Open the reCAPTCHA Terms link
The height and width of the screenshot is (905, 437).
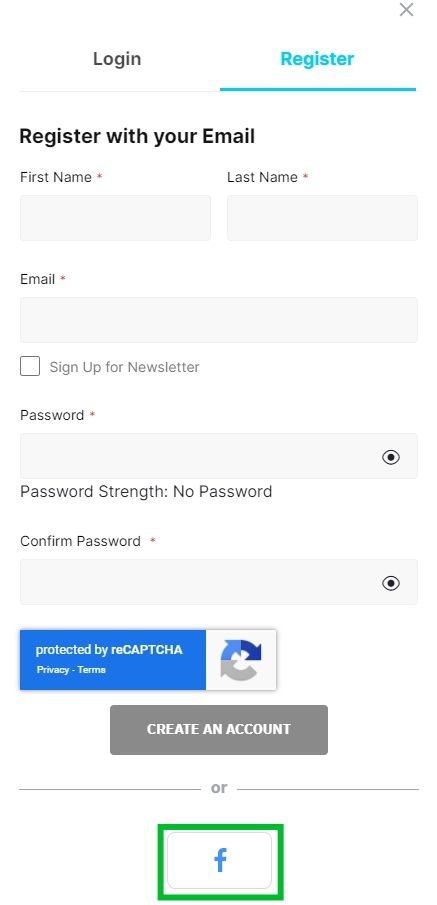92,670
